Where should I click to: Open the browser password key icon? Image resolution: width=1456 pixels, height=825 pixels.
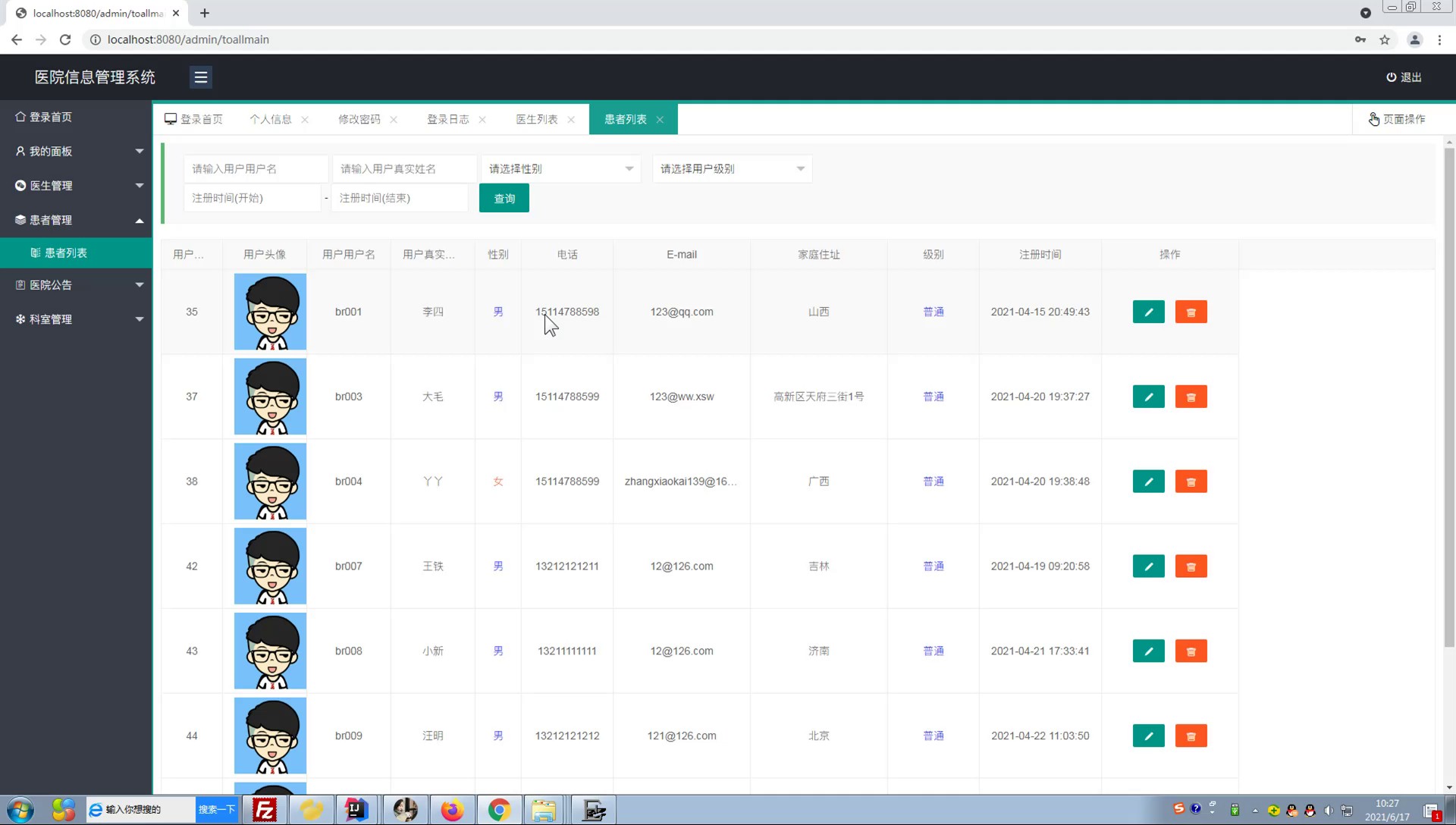coord(1360,39)
